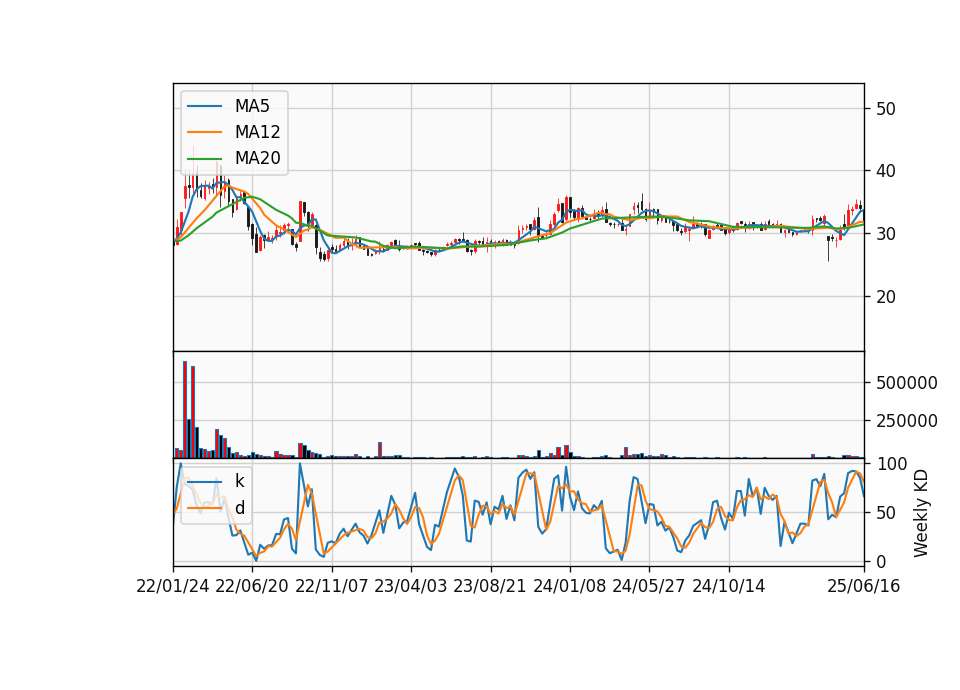
Task: Click the orange MA12 legend line sample
Action: tap(204, 132)
